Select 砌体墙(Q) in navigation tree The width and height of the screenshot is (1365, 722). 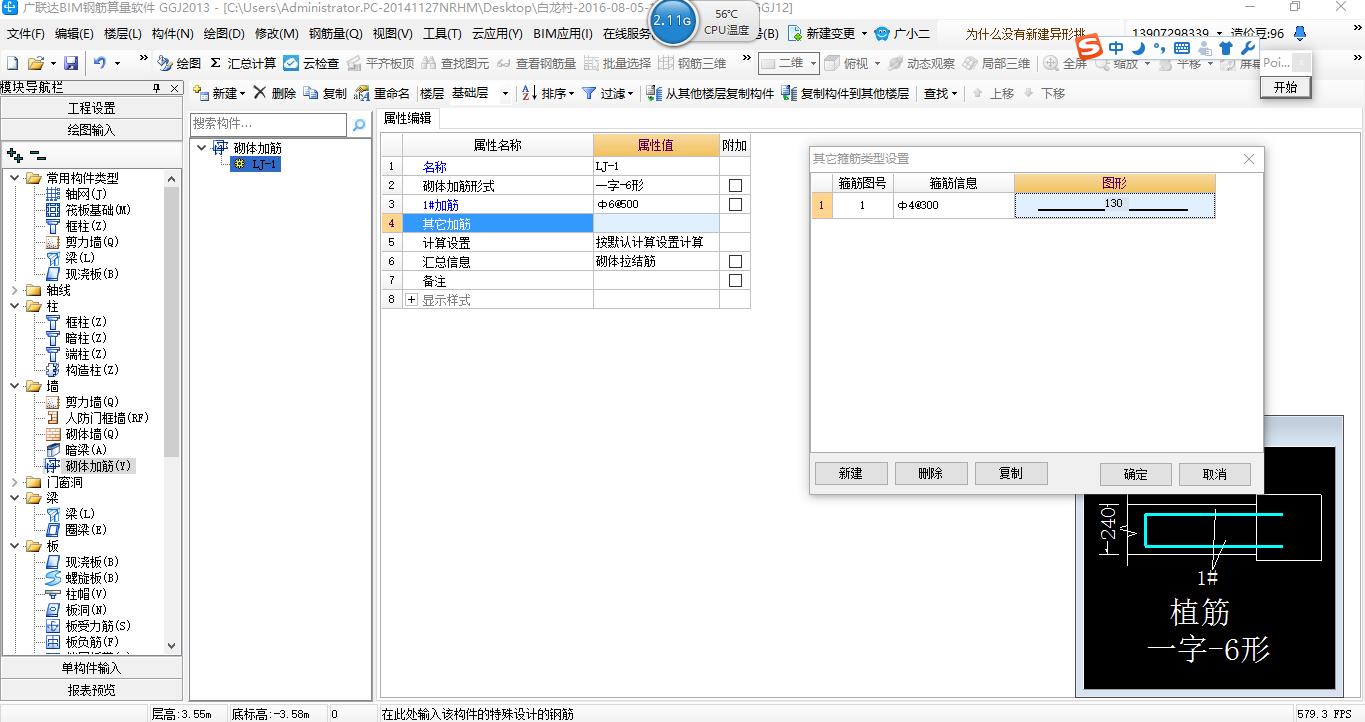(82, 434)
